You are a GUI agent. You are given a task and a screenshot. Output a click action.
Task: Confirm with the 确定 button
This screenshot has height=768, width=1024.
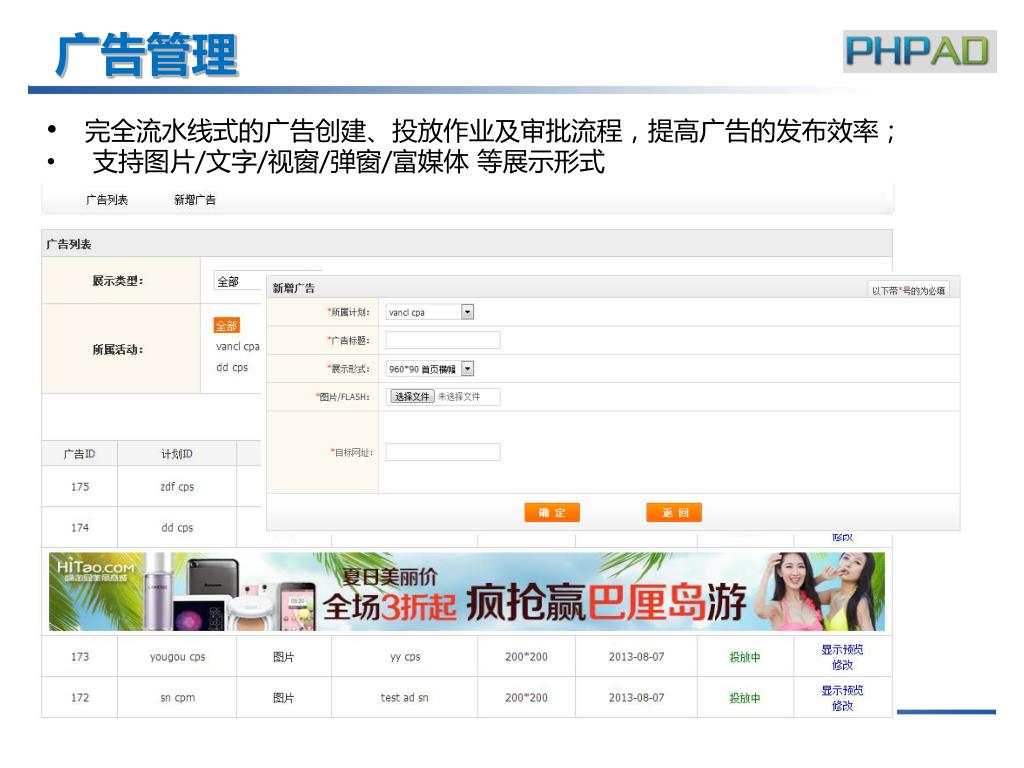pos(552,513)
